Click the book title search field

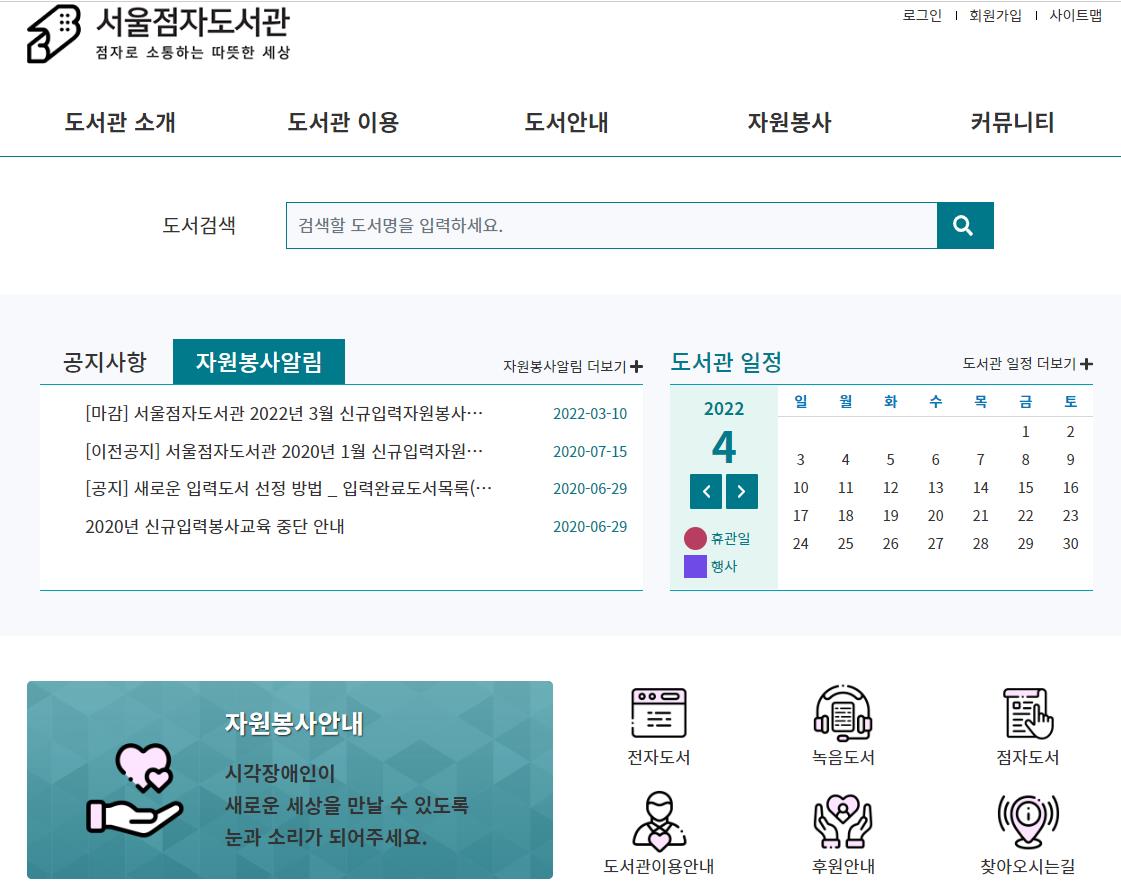pyautogui.click(x=610, y=226)
